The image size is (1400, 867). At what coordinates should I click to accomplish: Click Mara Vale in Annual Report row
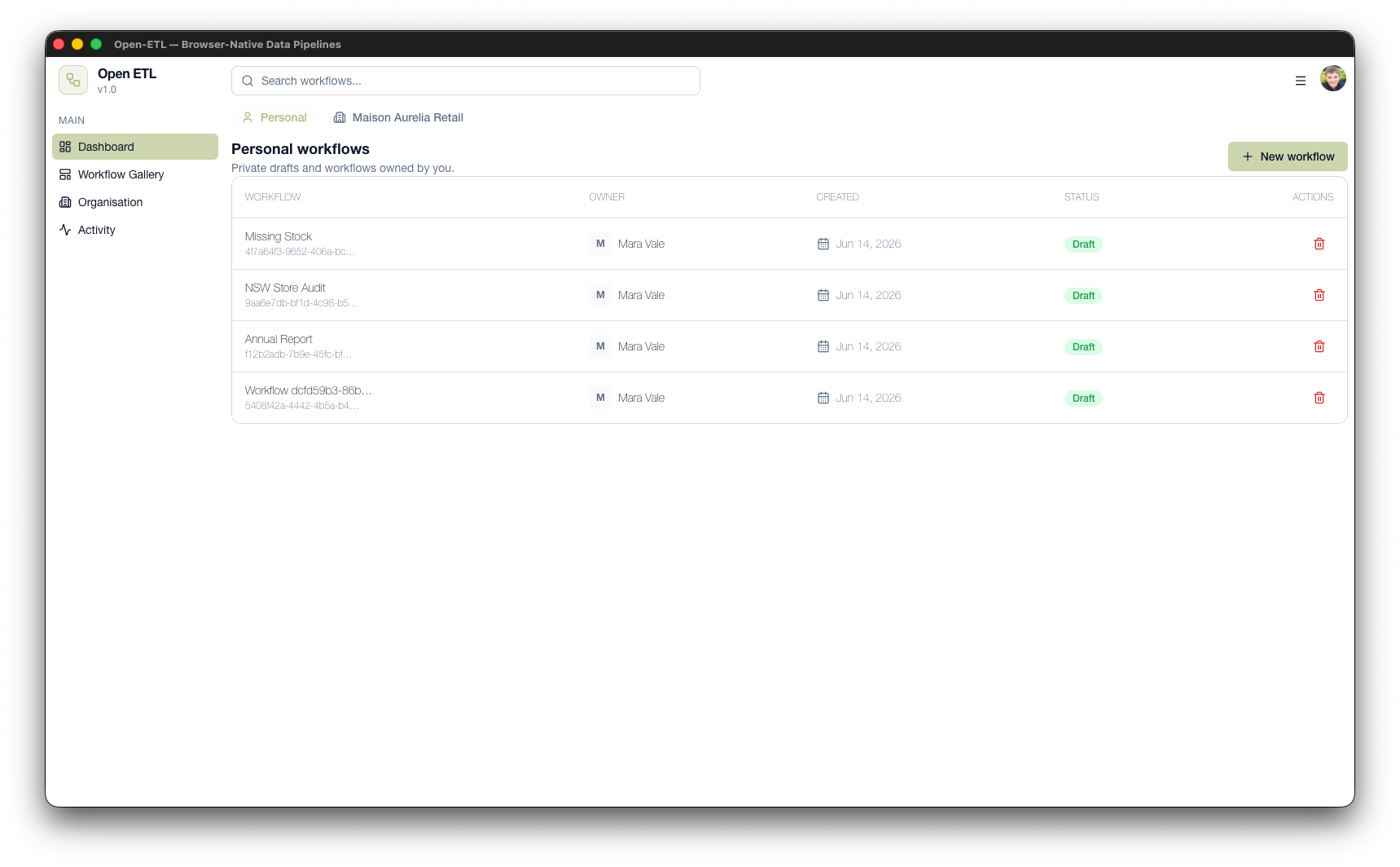point(641,346)
